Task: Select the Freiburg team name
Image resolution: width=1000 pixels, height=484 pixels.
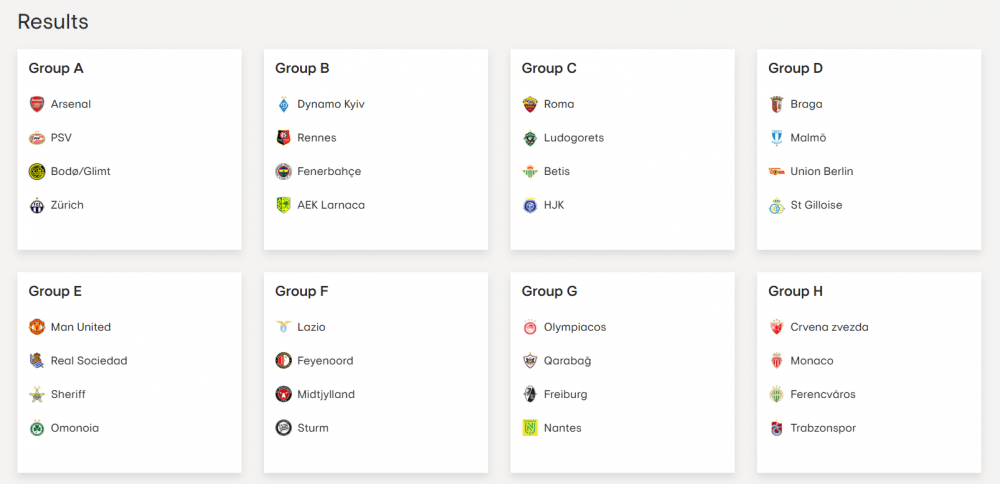Action: 565,394
